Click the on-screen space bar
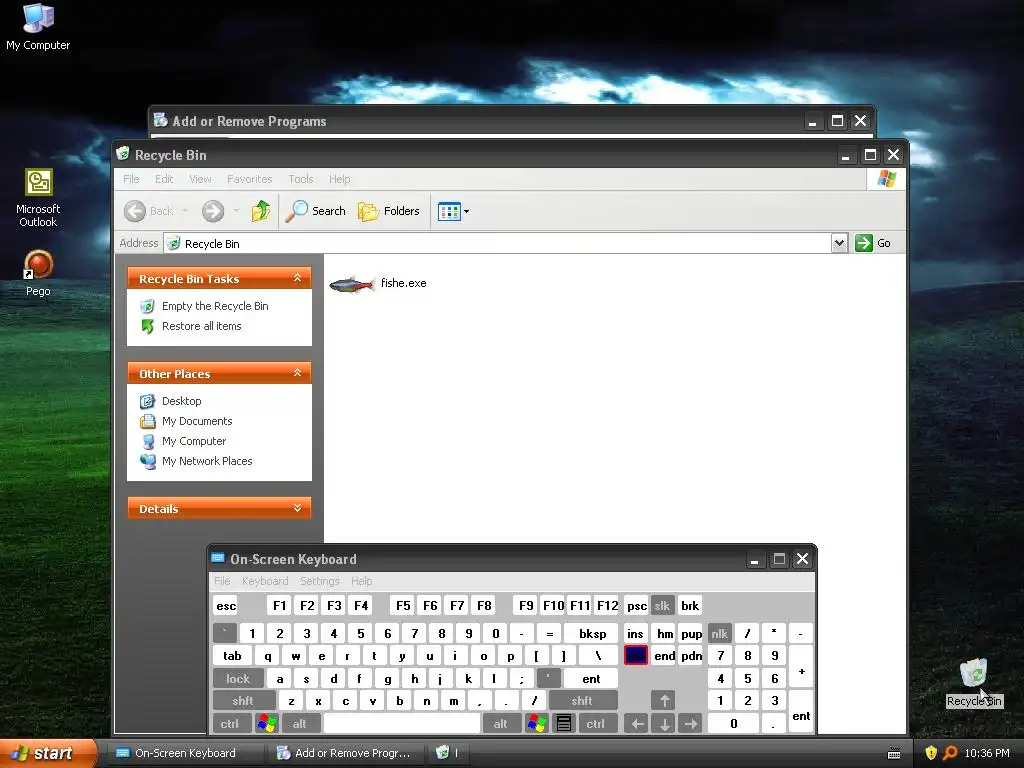The height and width of the screenshot is (768, 1024). pyautogui.click(x=402, y=724)
